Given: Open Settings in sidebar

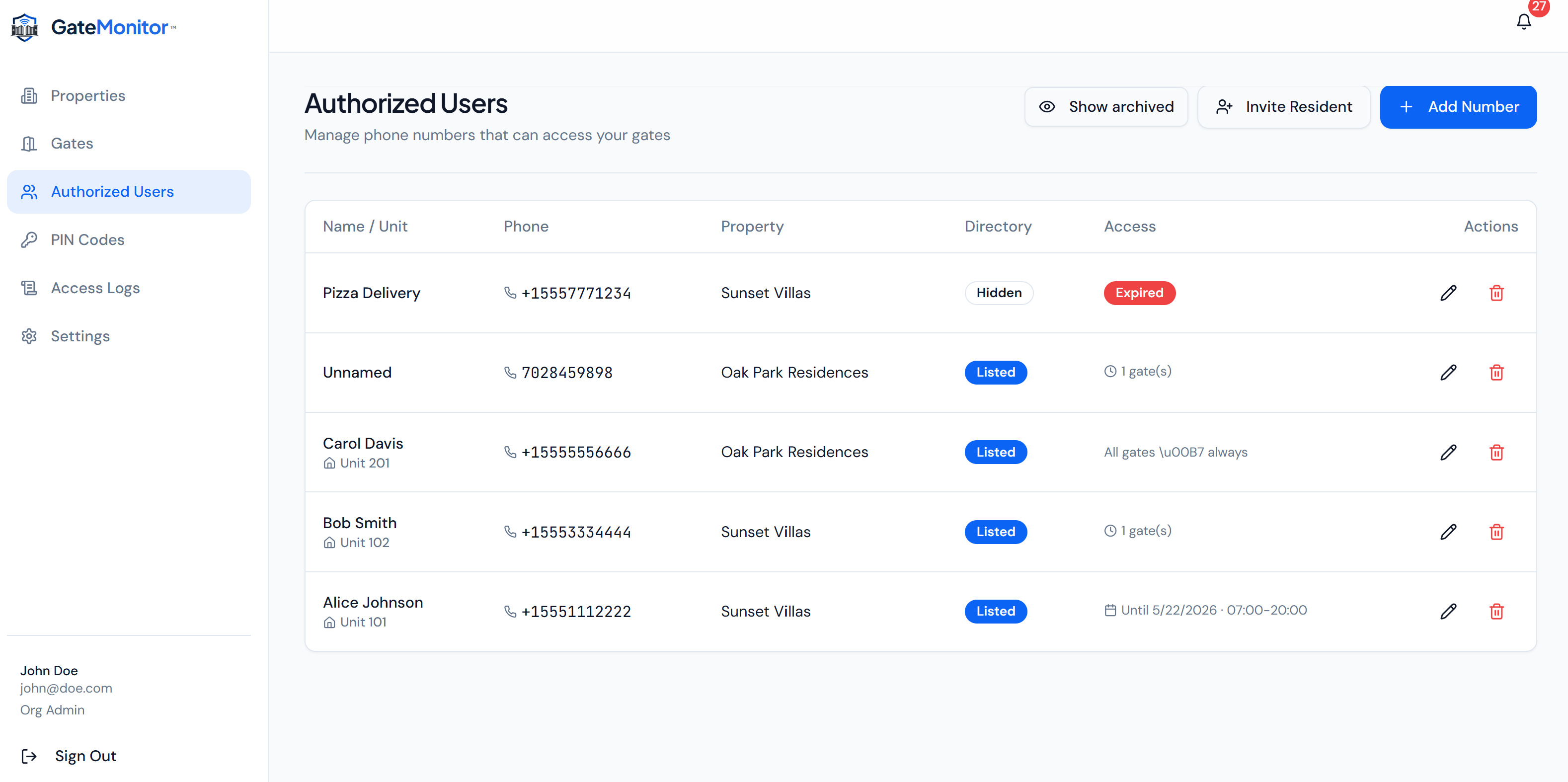Looking at the screenshot, I should tap(129, 336).
